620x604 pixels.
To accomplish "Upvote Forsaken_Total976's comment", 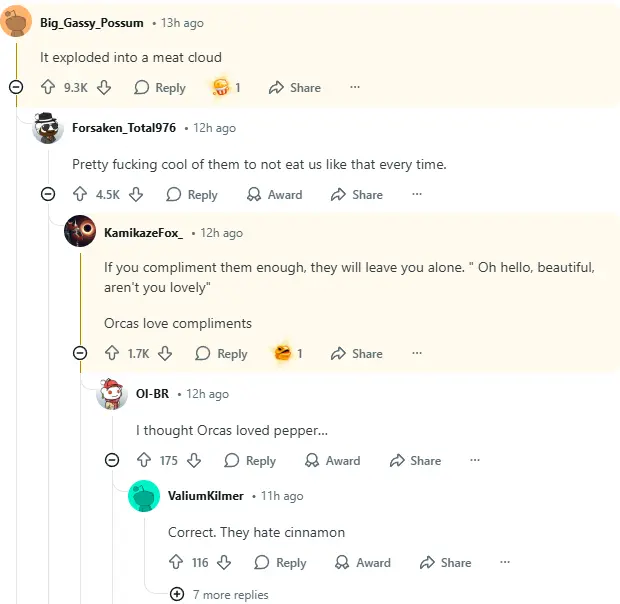I will click(80, 195).
